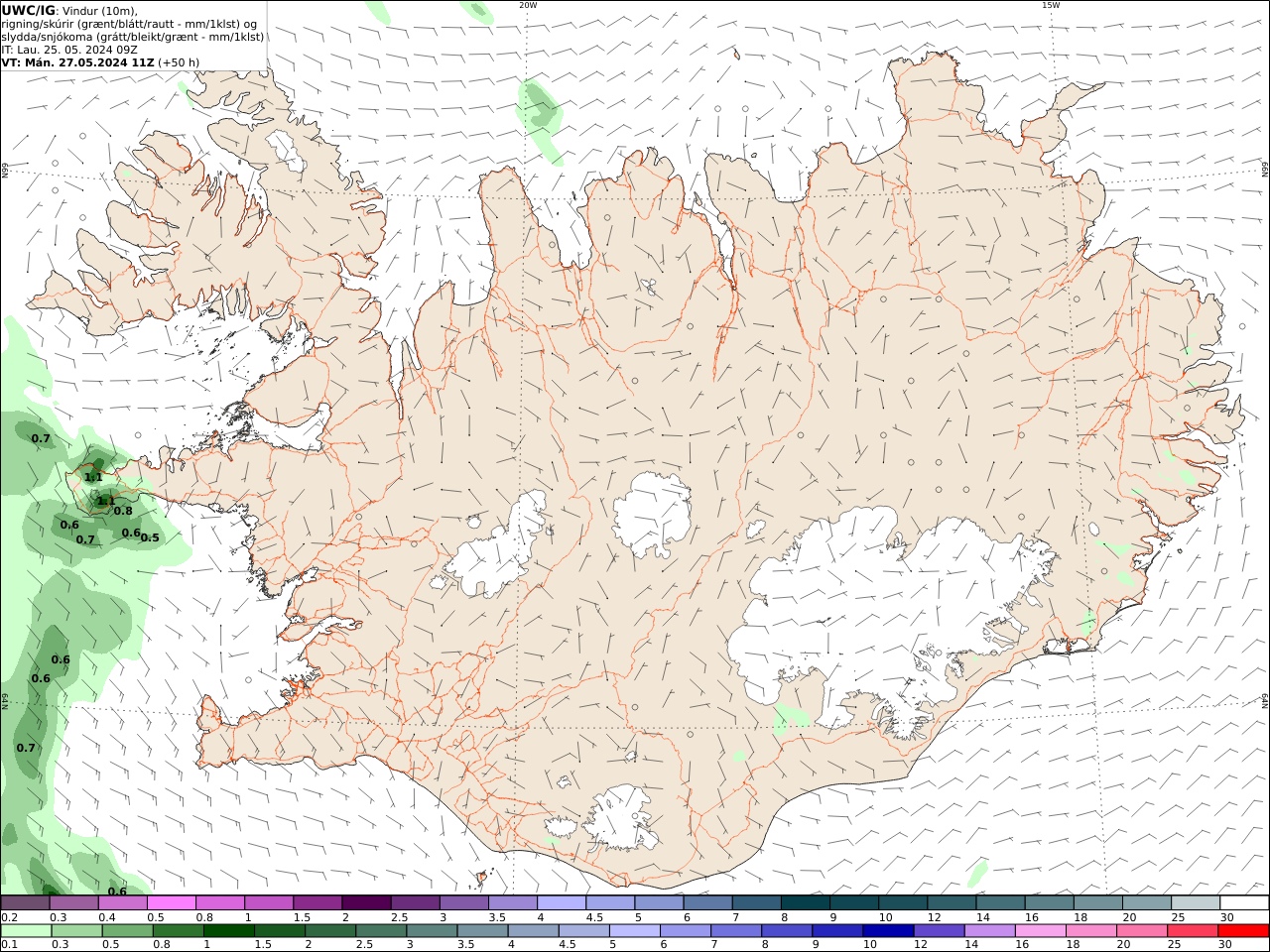Viewport: 1270px width, 952px height.
Task: Pick the dark teal swatch labeled 8 in snow legend
Action: pos(805,903)
